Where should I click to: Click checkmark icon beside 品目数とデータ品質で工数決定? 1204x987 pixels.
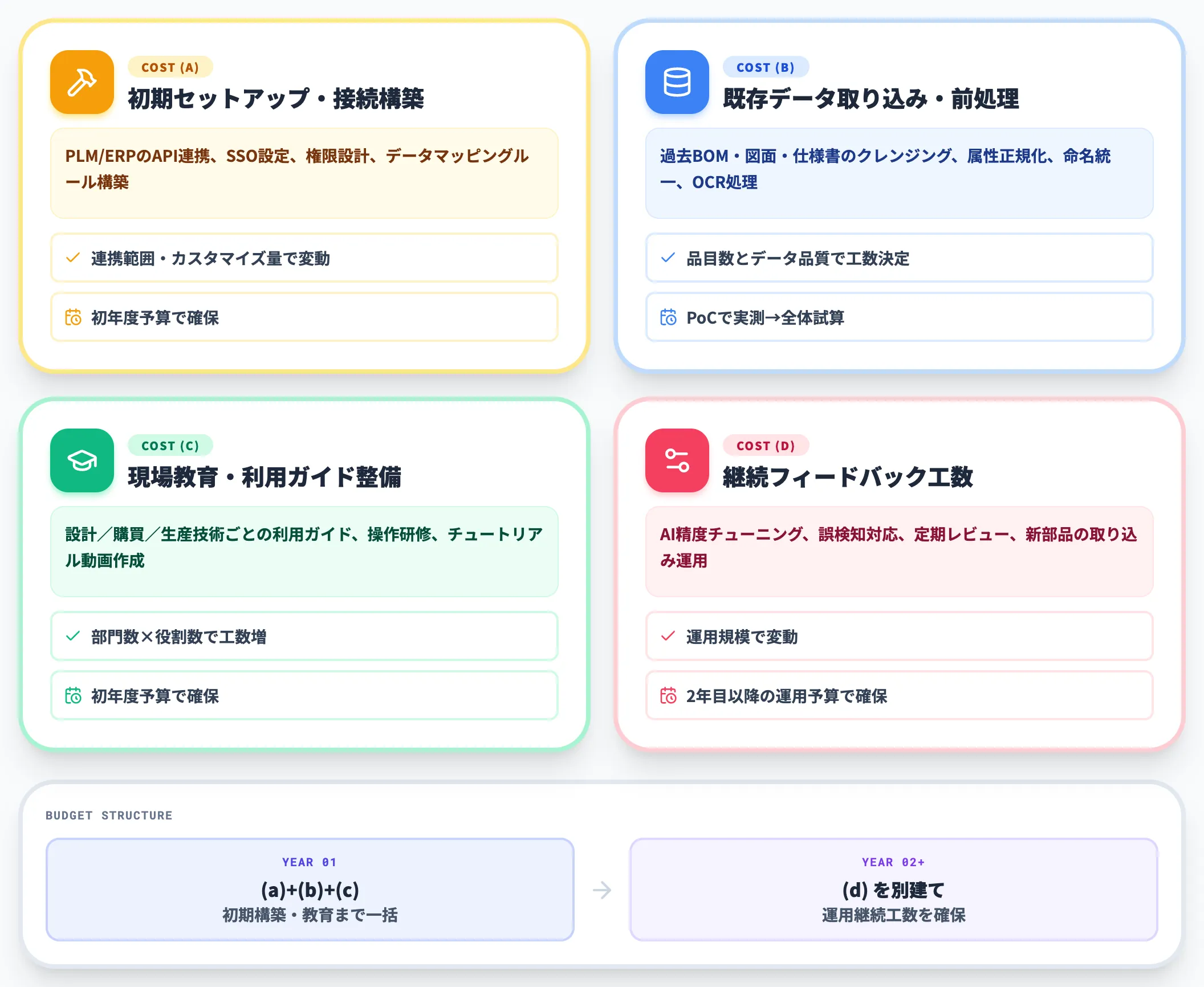668,258
